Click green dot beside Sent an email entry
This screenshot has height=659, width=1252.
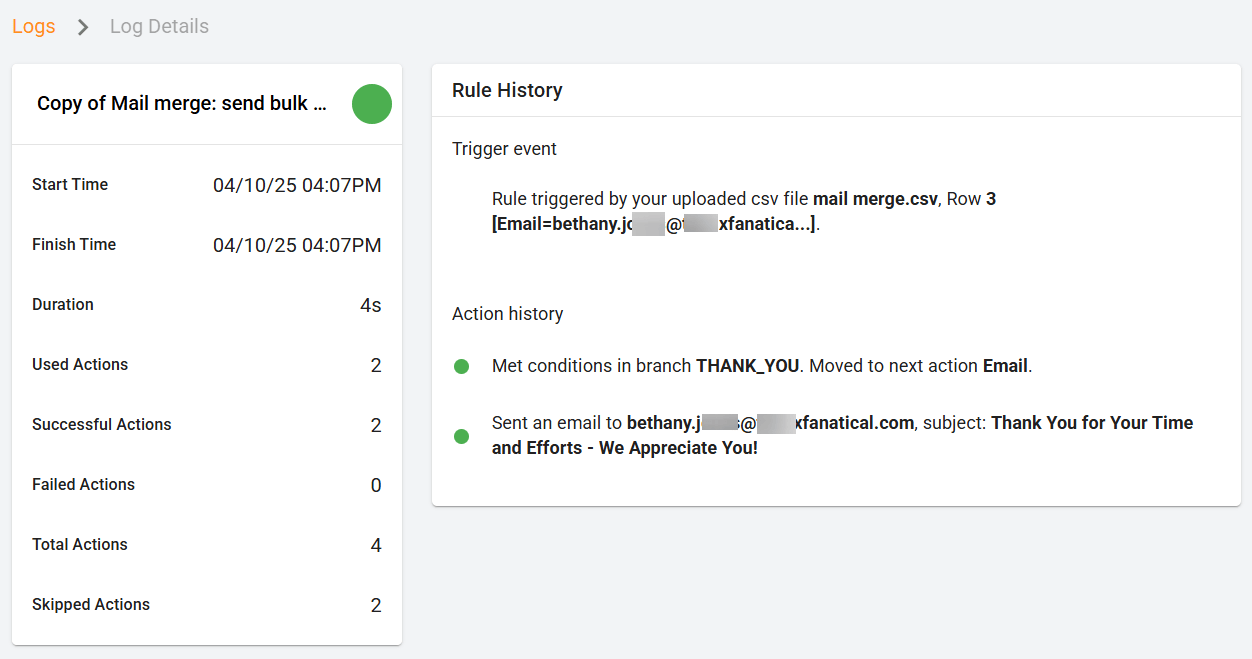(x=462, y=436)
